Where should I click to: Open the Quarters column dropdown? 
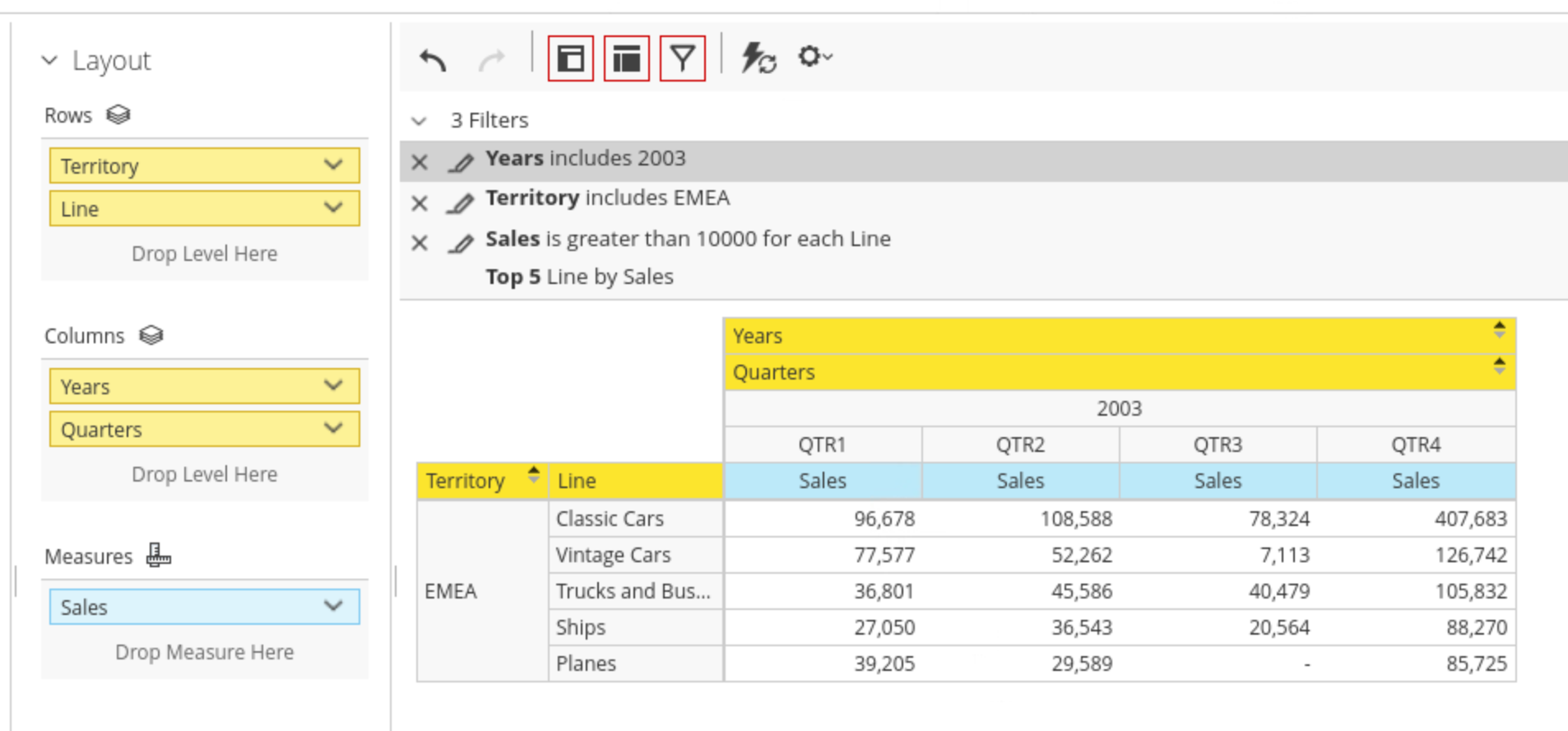[x=333, y=428]
